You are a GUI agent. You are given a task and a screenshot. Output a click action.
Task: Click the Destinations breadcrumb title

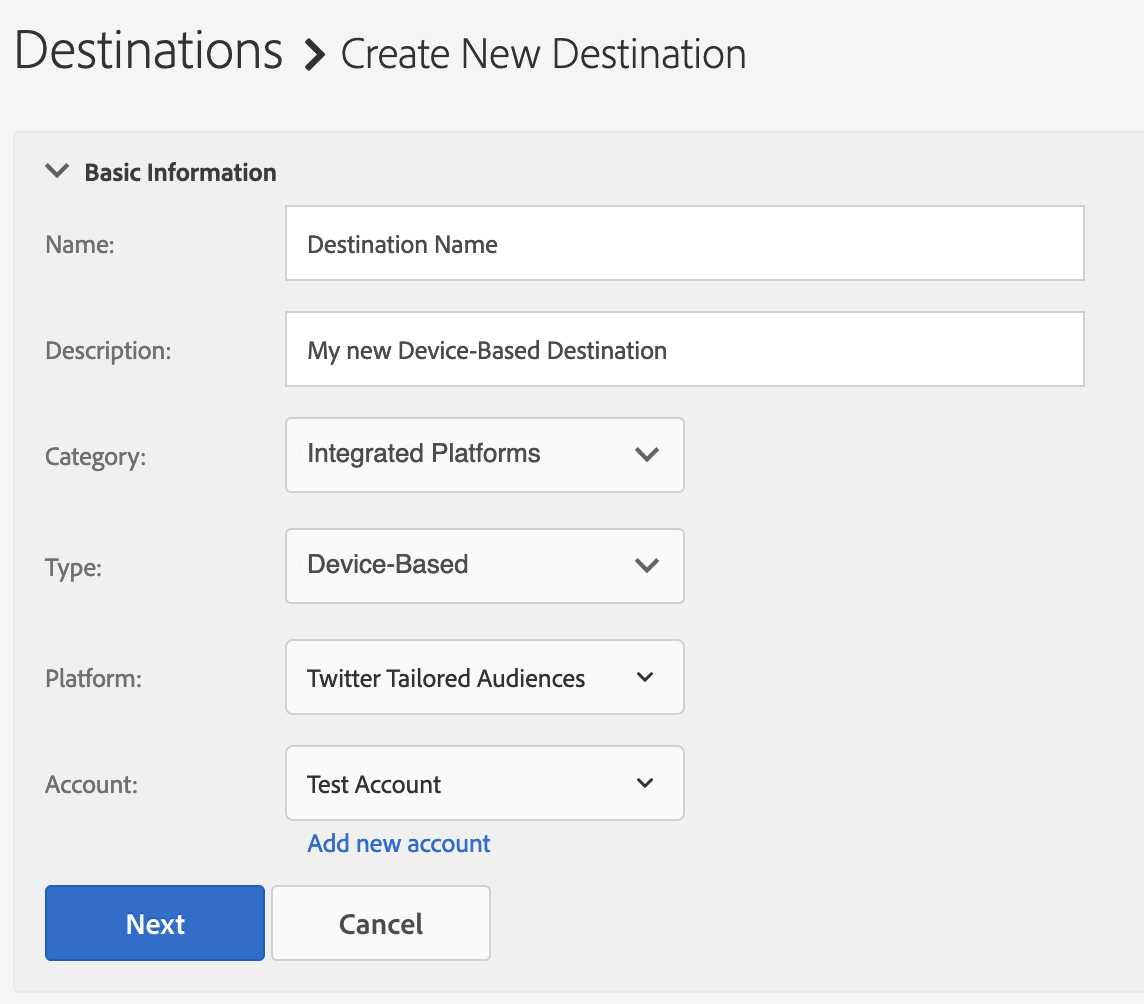click(x=149, y=51)
